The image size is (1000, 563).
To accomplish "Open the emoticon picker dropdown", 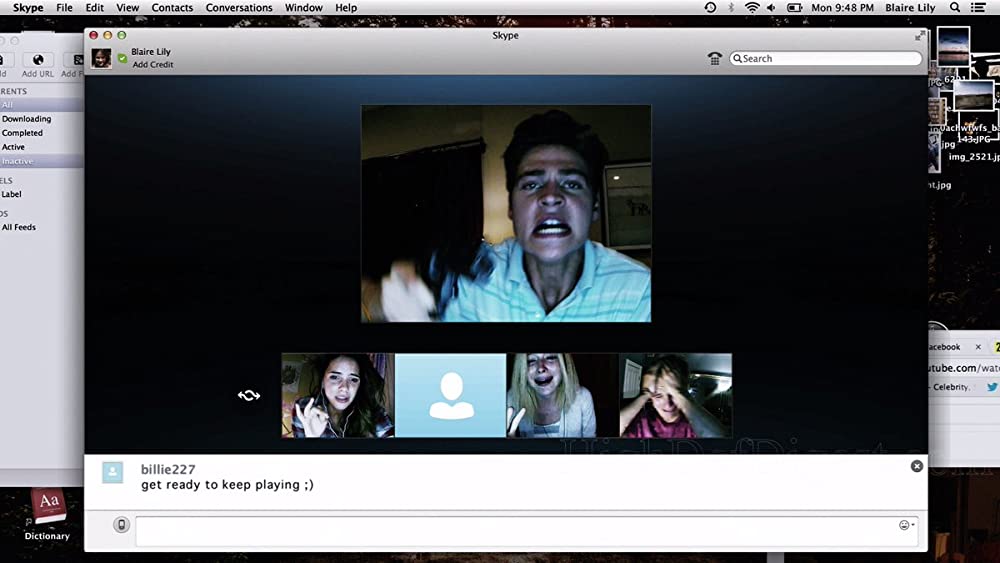I will (x=906, y=525).
